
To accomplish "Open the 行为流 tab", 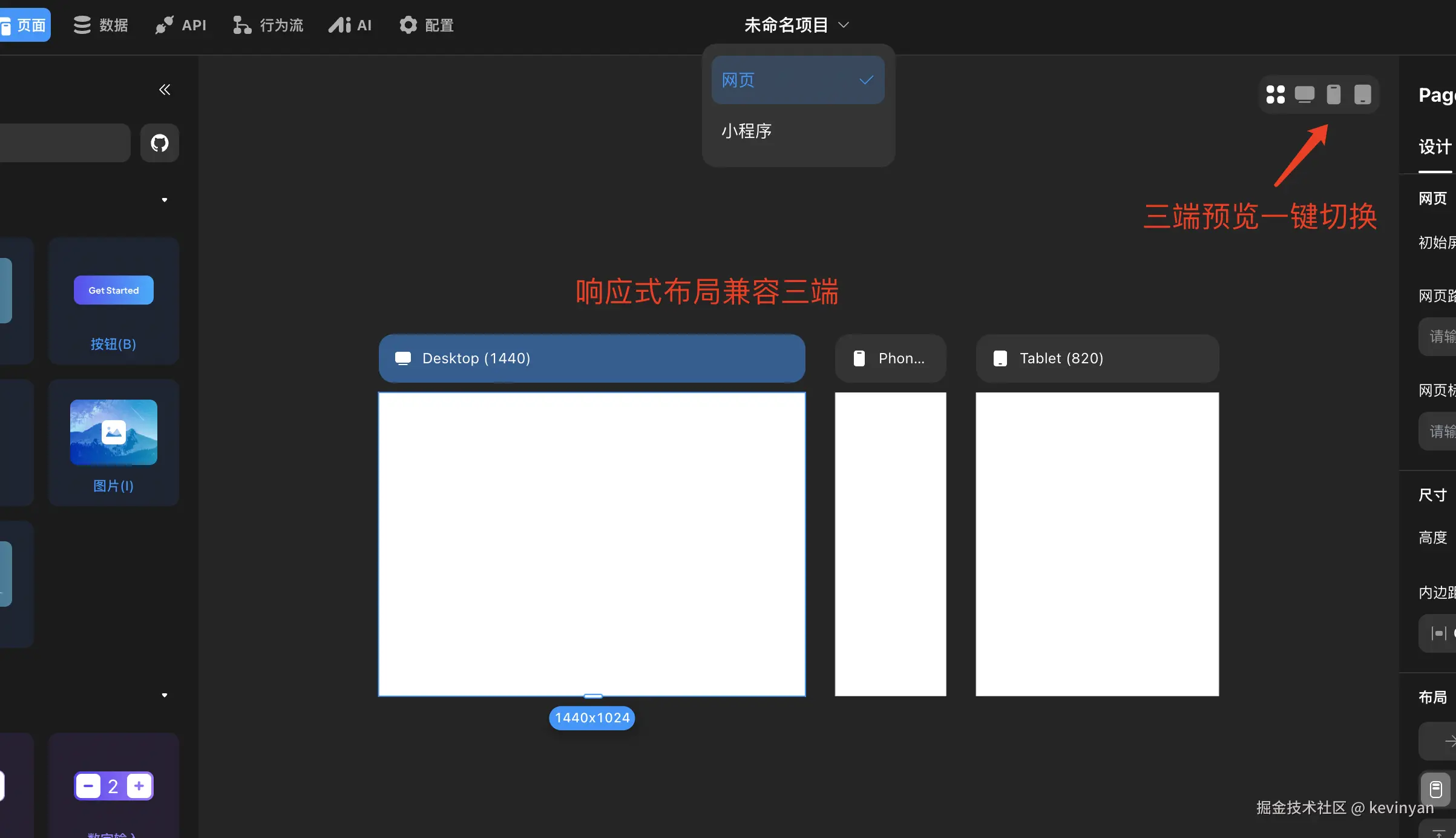I will pyautogui.click(x=267, y=25).
